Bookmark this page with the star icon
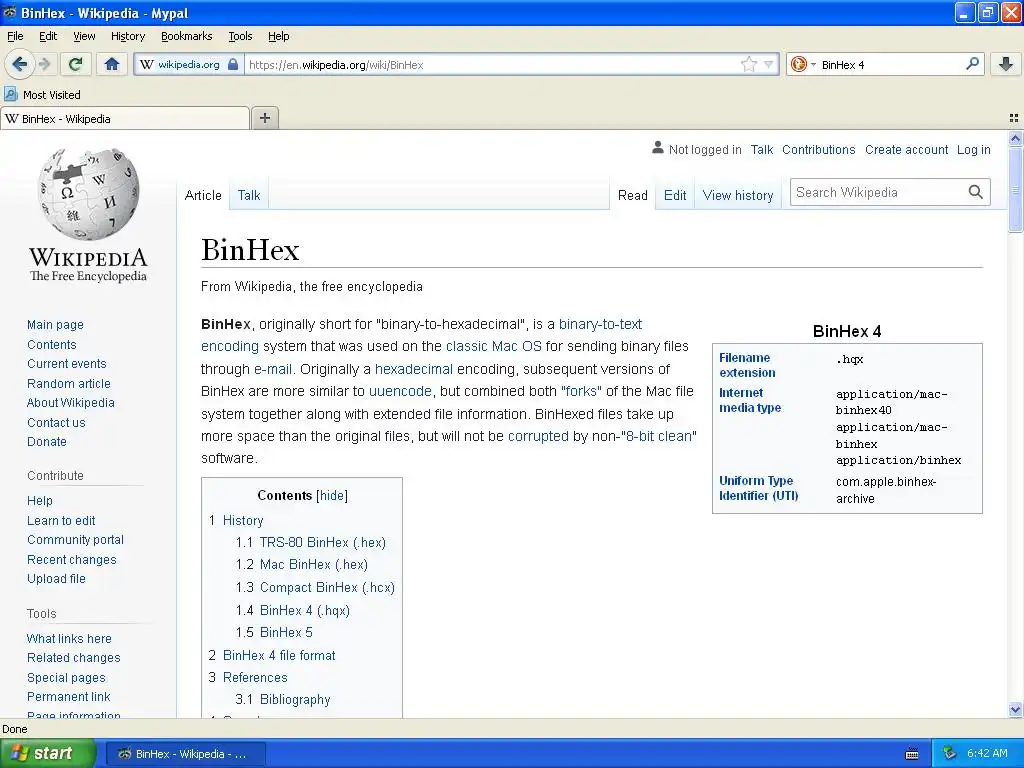The width and height of the screenshot is (1024, 768). click(x=748, y=64)
